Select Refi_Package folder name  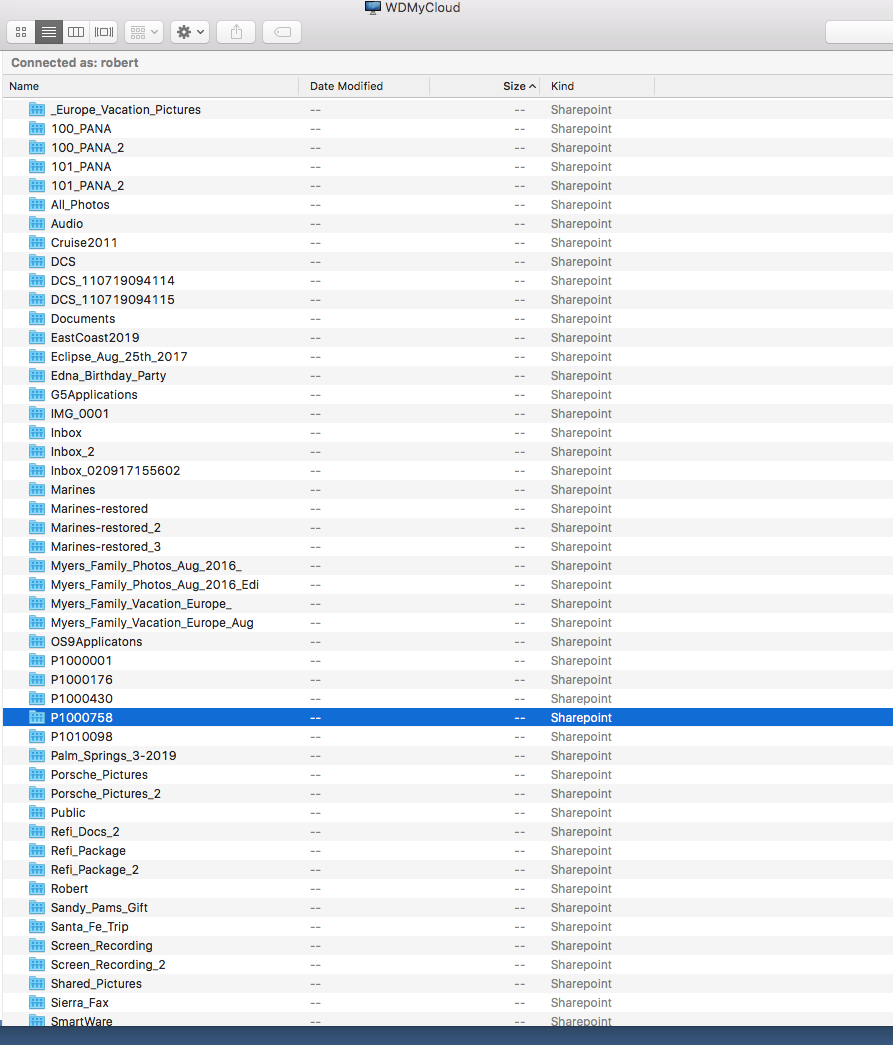(88, 850)
